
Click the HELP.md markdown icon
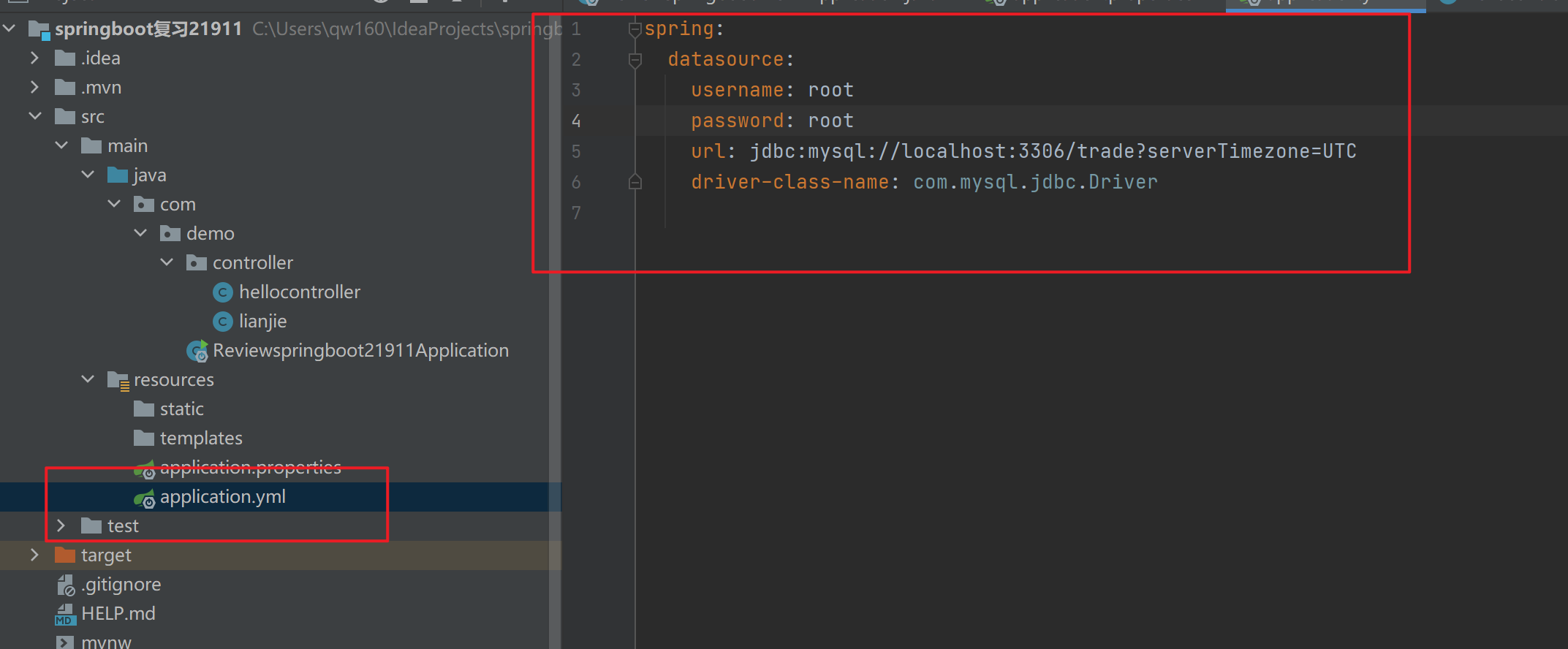(65, 614)
